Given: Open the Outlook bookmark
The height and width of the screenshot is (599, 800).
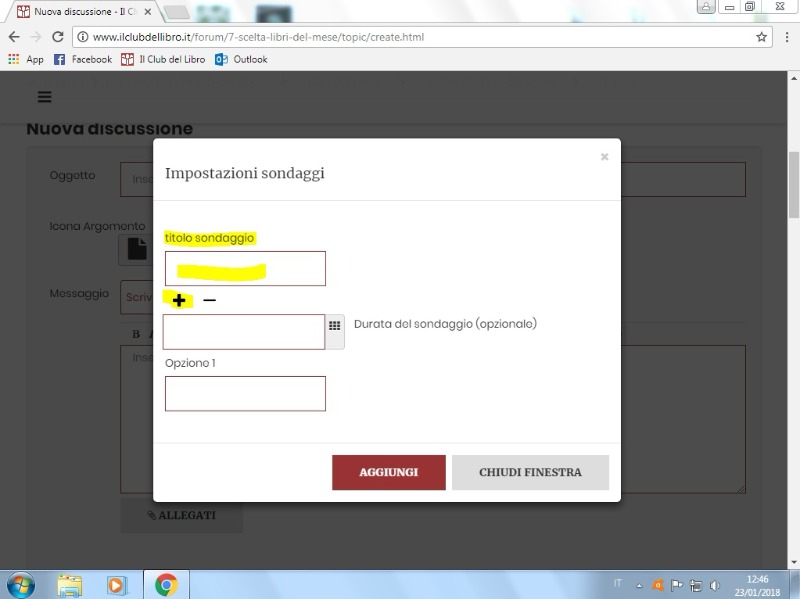Looking at the screenshot, I should pyautogui.click(x=241, y=59).
